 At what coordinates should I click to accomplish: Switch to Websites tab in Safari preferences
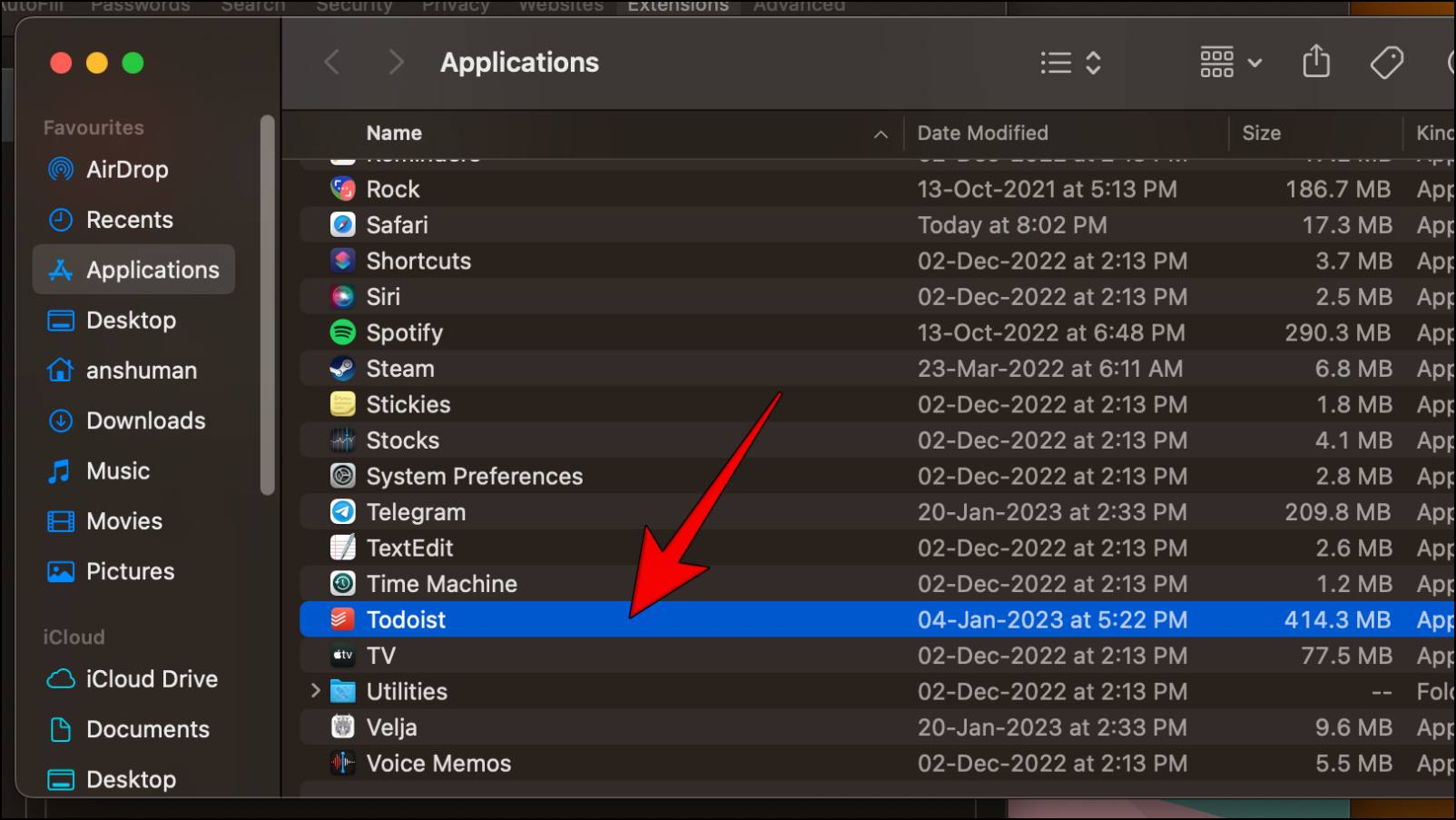tap(561, 6)
